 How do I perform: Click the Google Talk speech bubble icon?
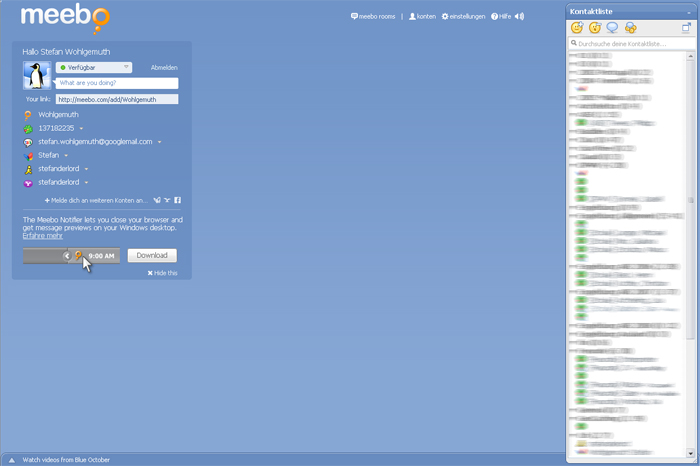click(28, 142)
